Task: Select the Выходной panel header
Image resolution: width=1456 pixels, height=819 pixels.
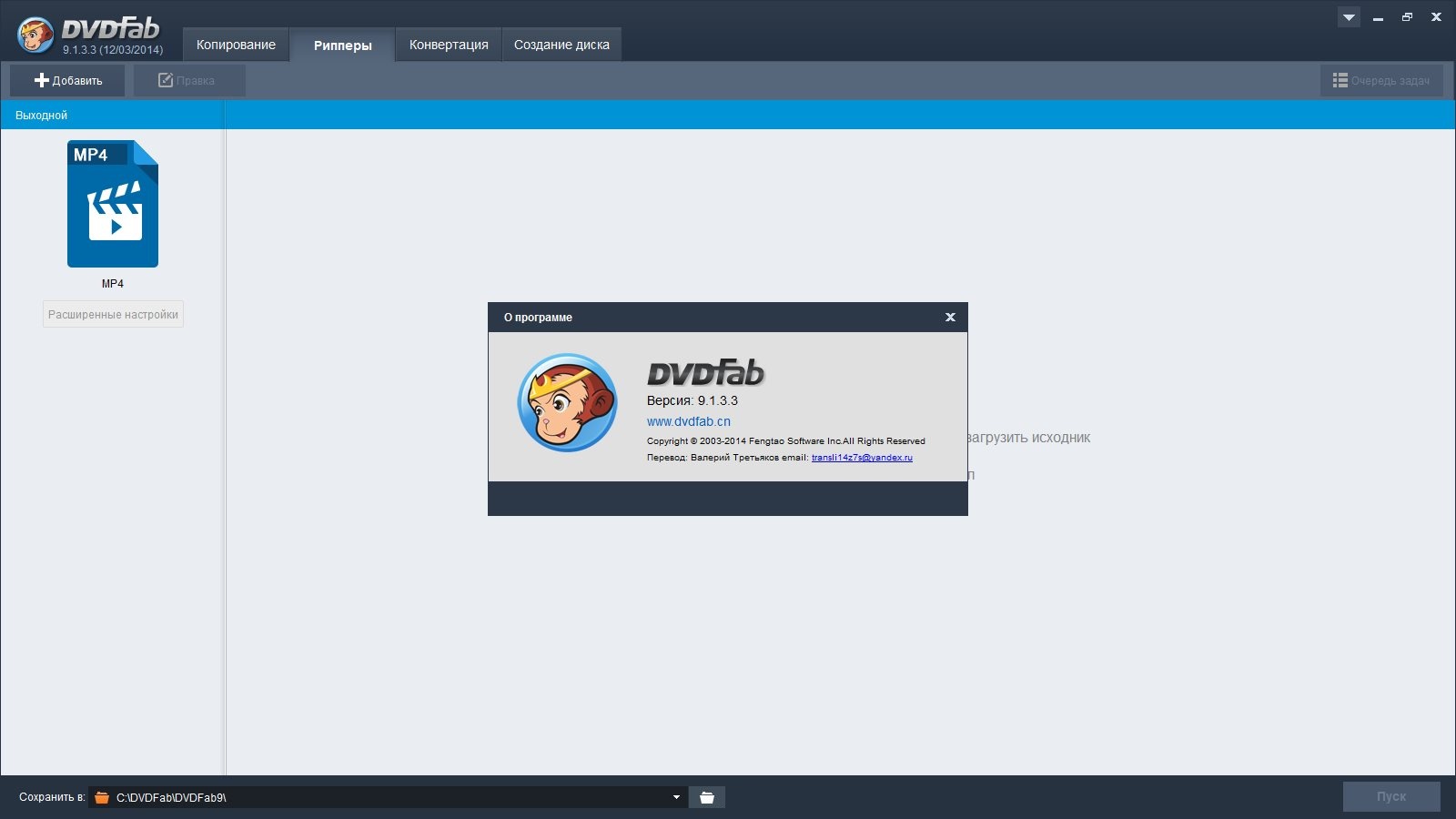Action: pyautogui.click(x=112, y=116)
